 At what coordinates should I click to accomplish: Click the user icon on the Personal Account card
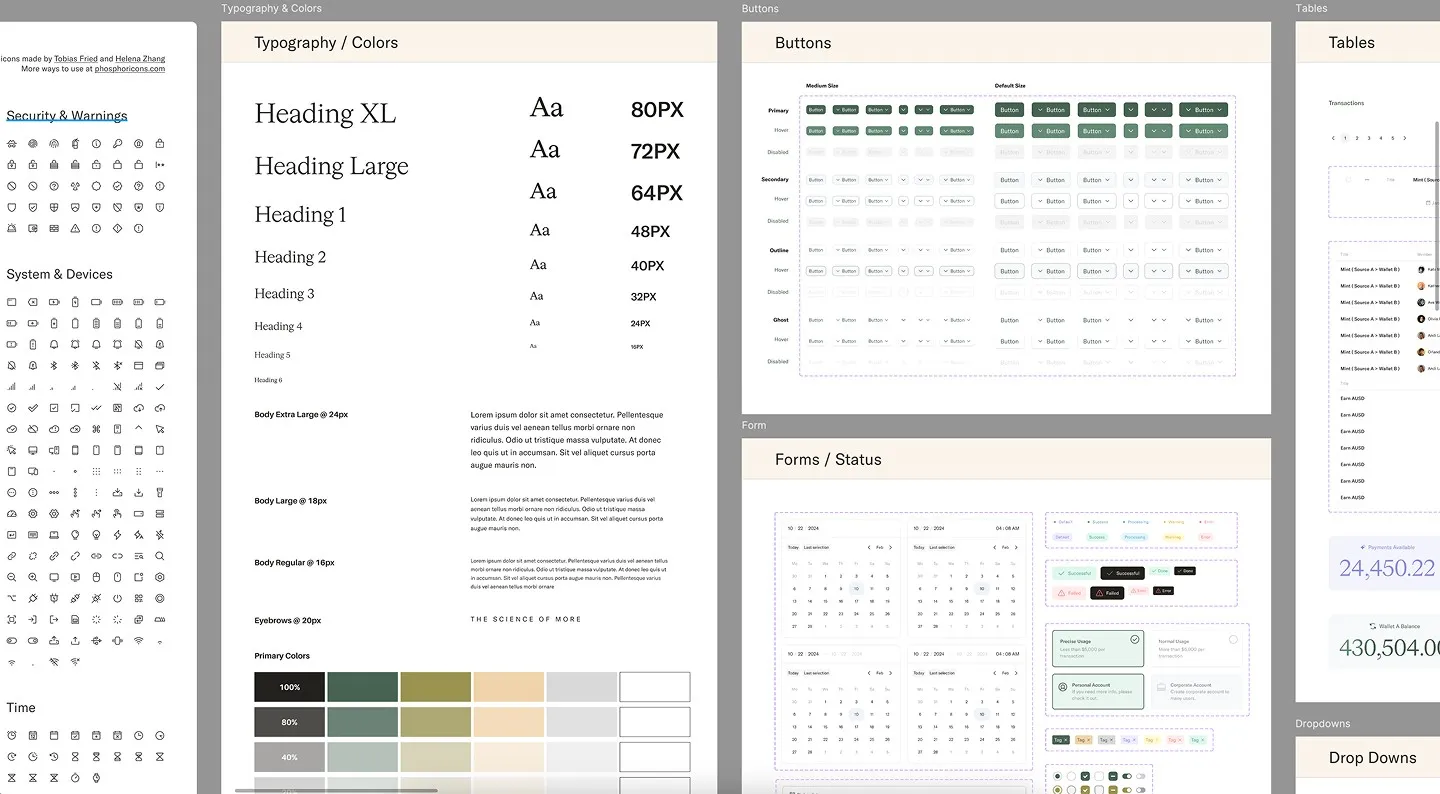(x=1062, y=688)
